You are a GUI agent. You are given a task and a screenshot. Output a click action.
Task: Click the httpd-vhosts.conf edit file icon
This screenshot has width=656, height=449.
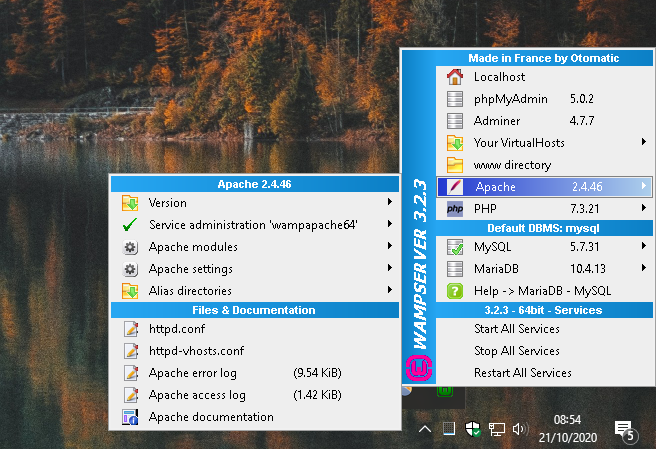(131, 351)
